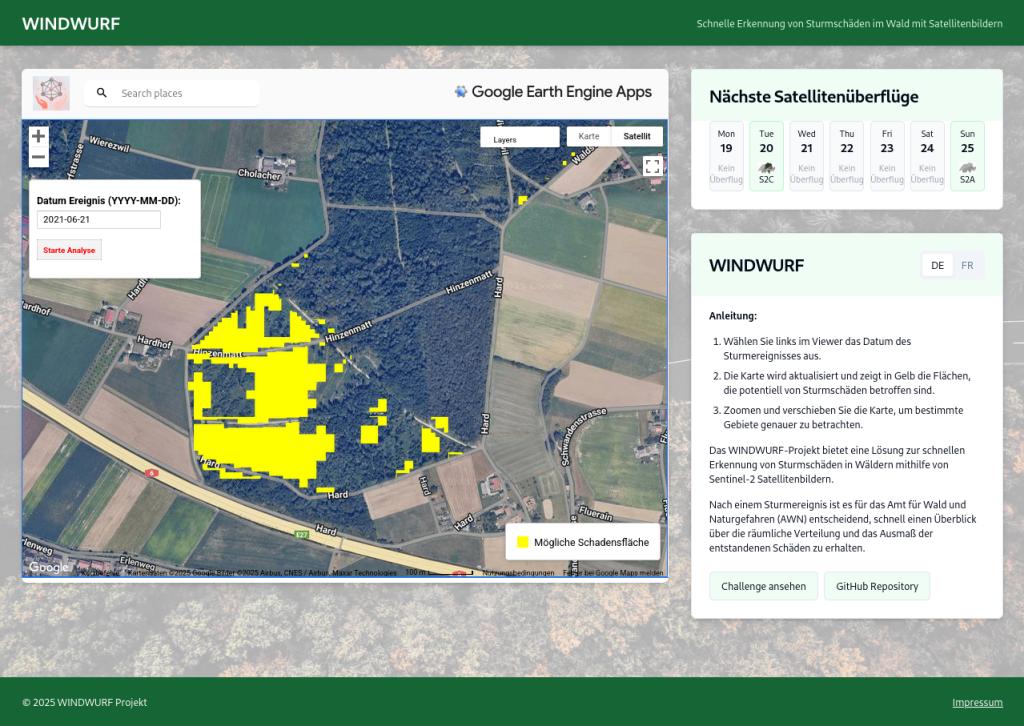Click Nächste Satellitenüberflüge heading
The width and height of the screenshot is (1024, 726).
[x=814, y=97]
